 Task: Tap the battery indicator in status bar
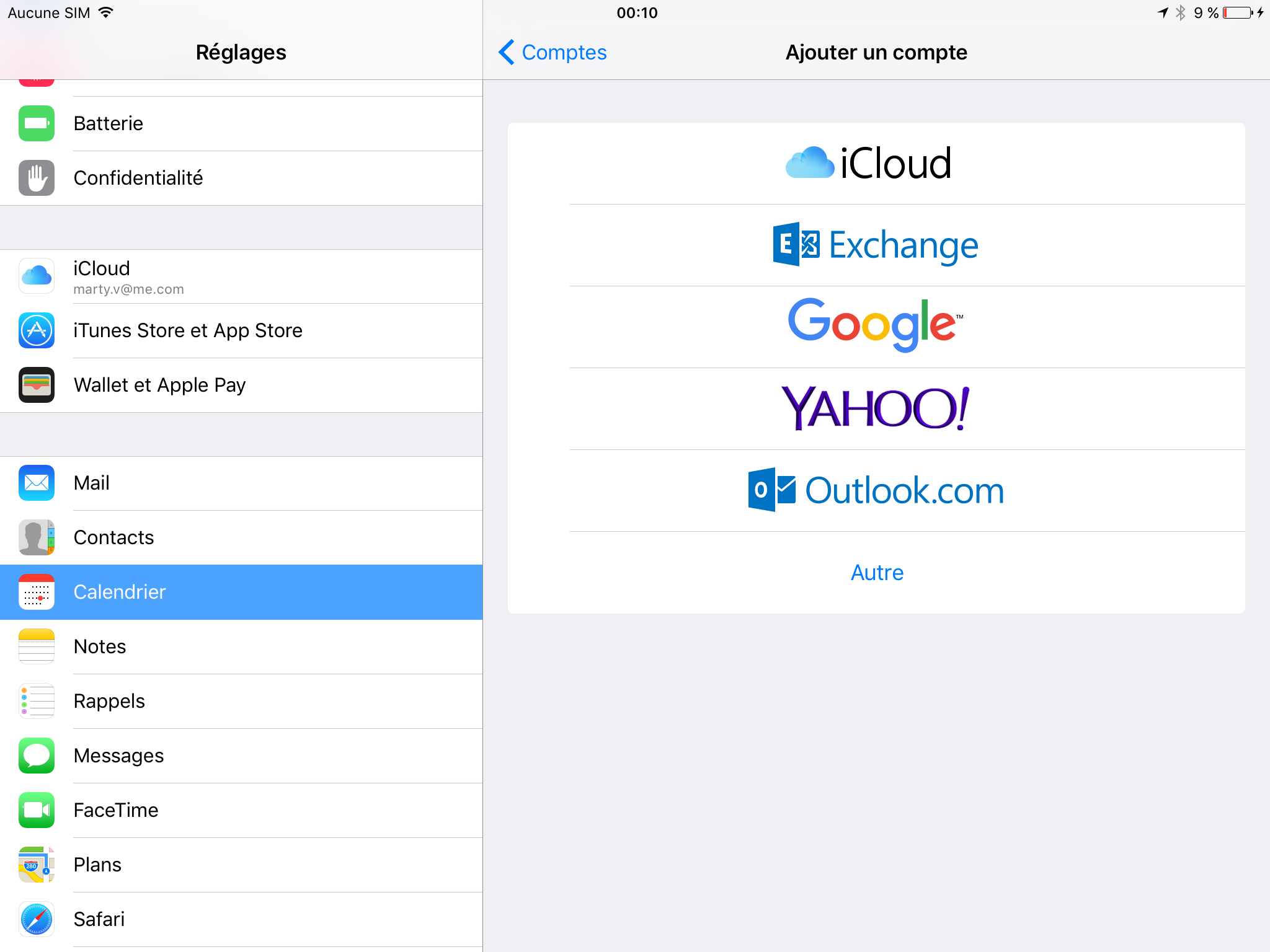(1238, 12)
